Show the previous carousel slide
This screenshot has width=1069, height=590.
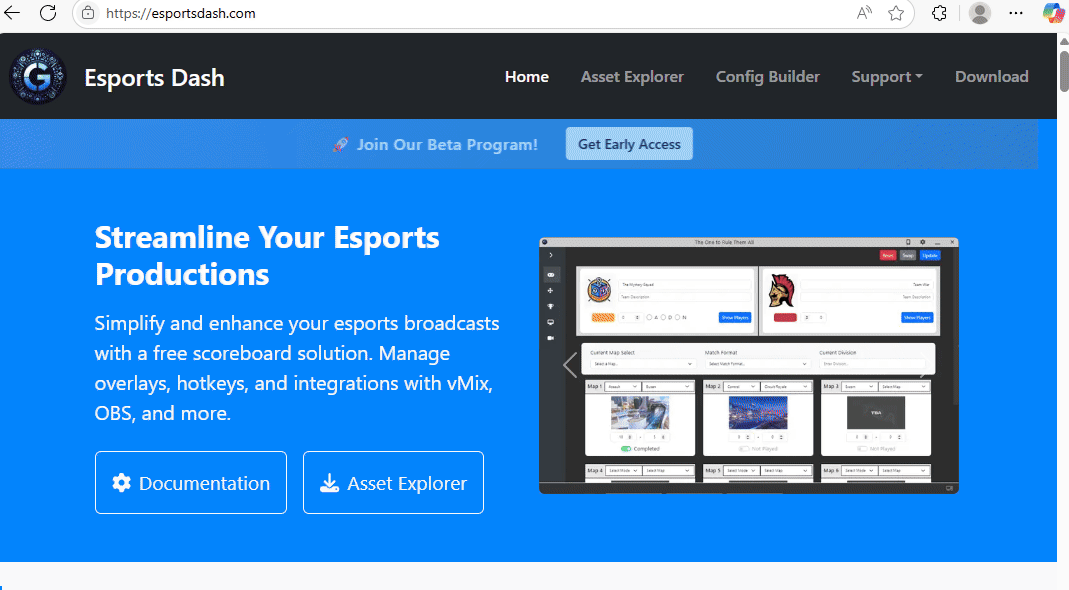570,366
